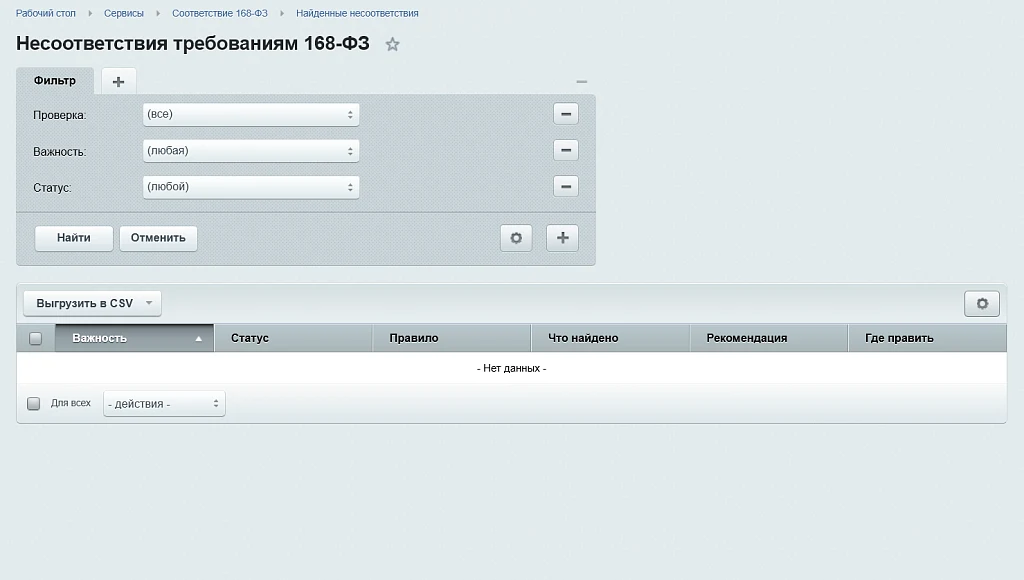Add page to favorites with star icon
The width and height of the screenshot is (1024, 580).
pos(392,44)
